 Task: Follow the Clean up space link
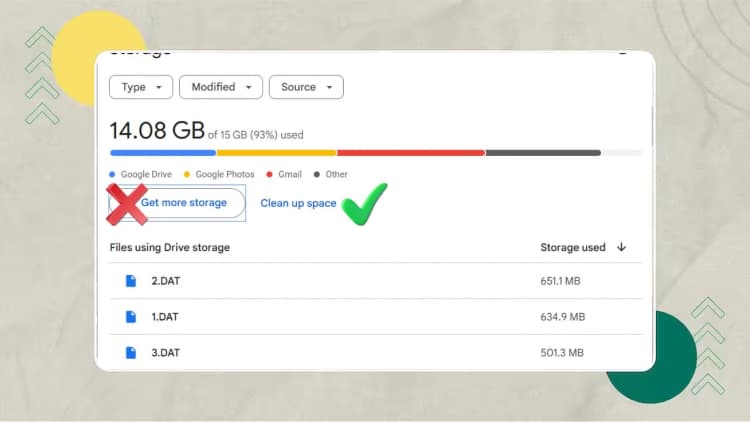click(298, 203)
